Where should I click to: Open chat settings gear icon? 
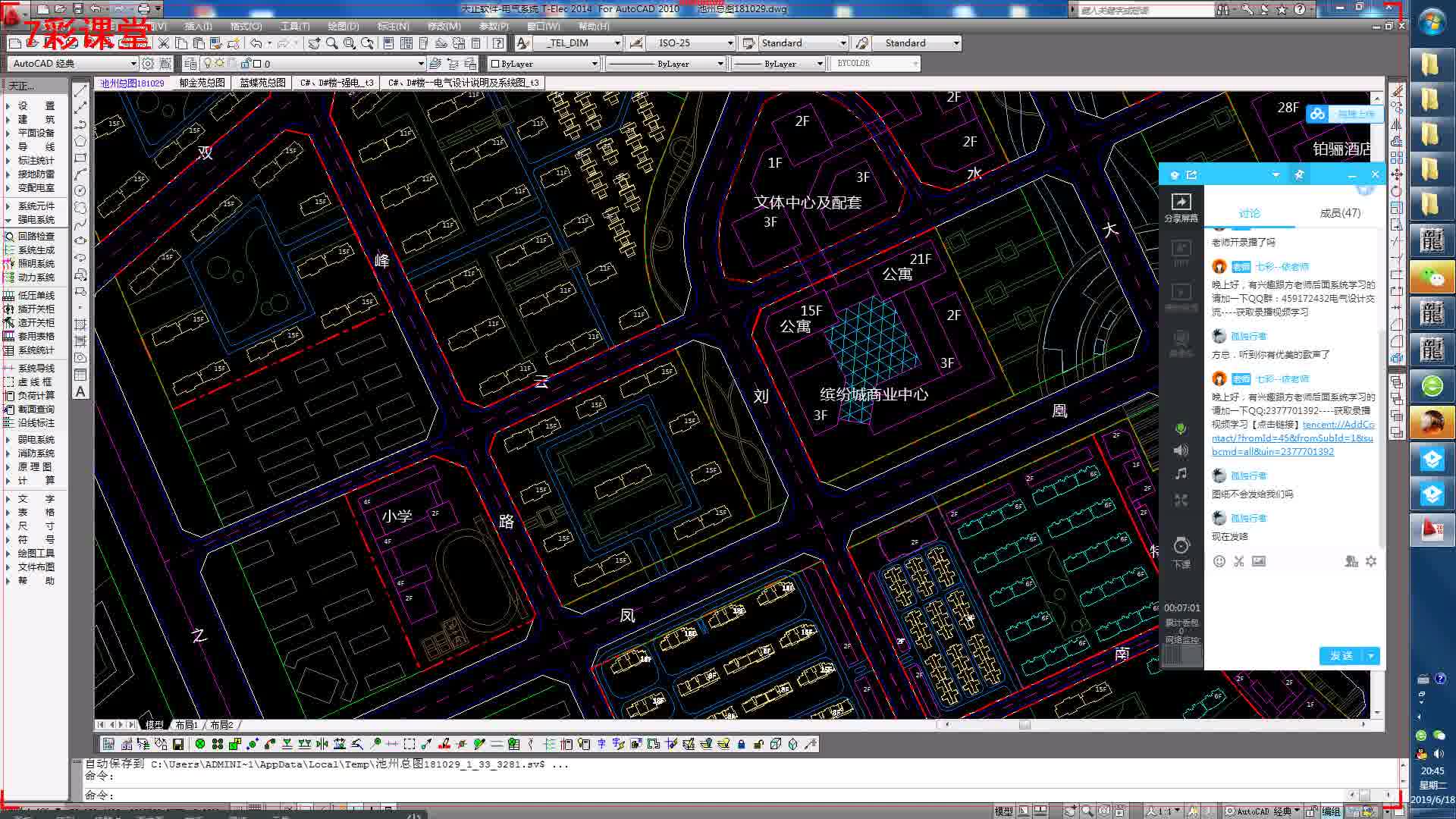[1371, 561]
